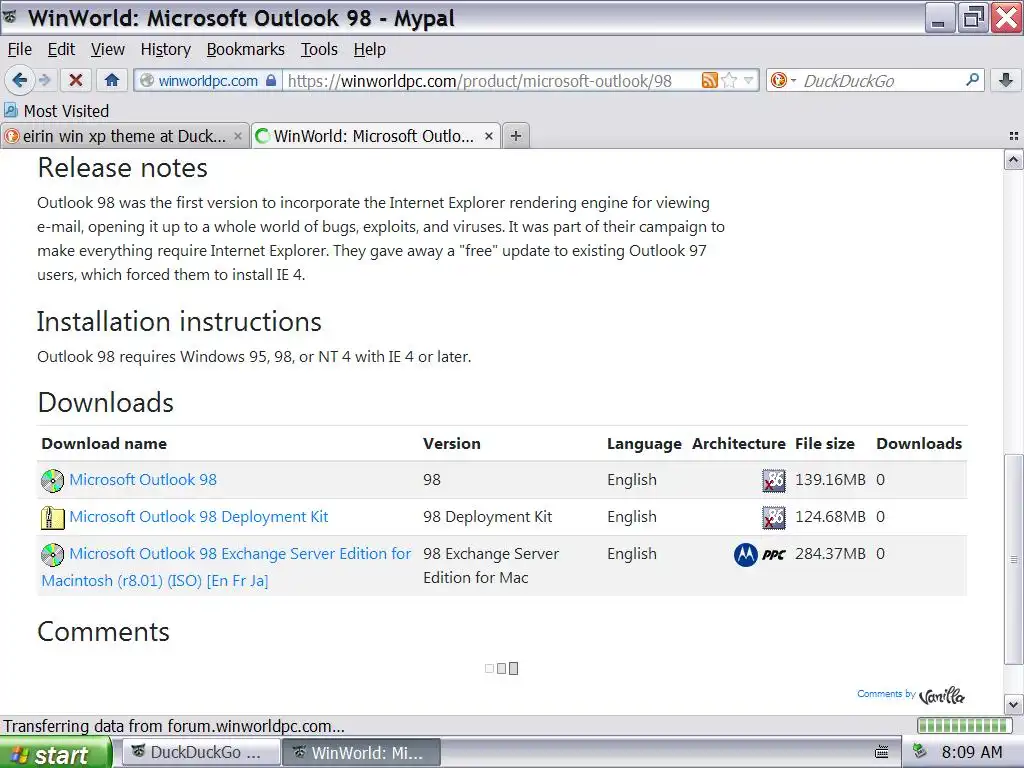Viewport: 1024px width, 768px height.
Task: Click the CD icon beside Microsoft Outlook 98
Action: pyautogui.click(x=52, y=481)
